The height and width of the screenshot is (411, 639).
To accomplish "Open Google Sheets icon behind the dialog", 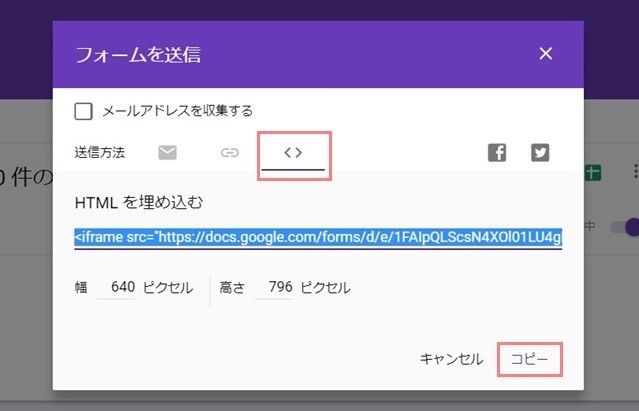I will tap(593, 172).
